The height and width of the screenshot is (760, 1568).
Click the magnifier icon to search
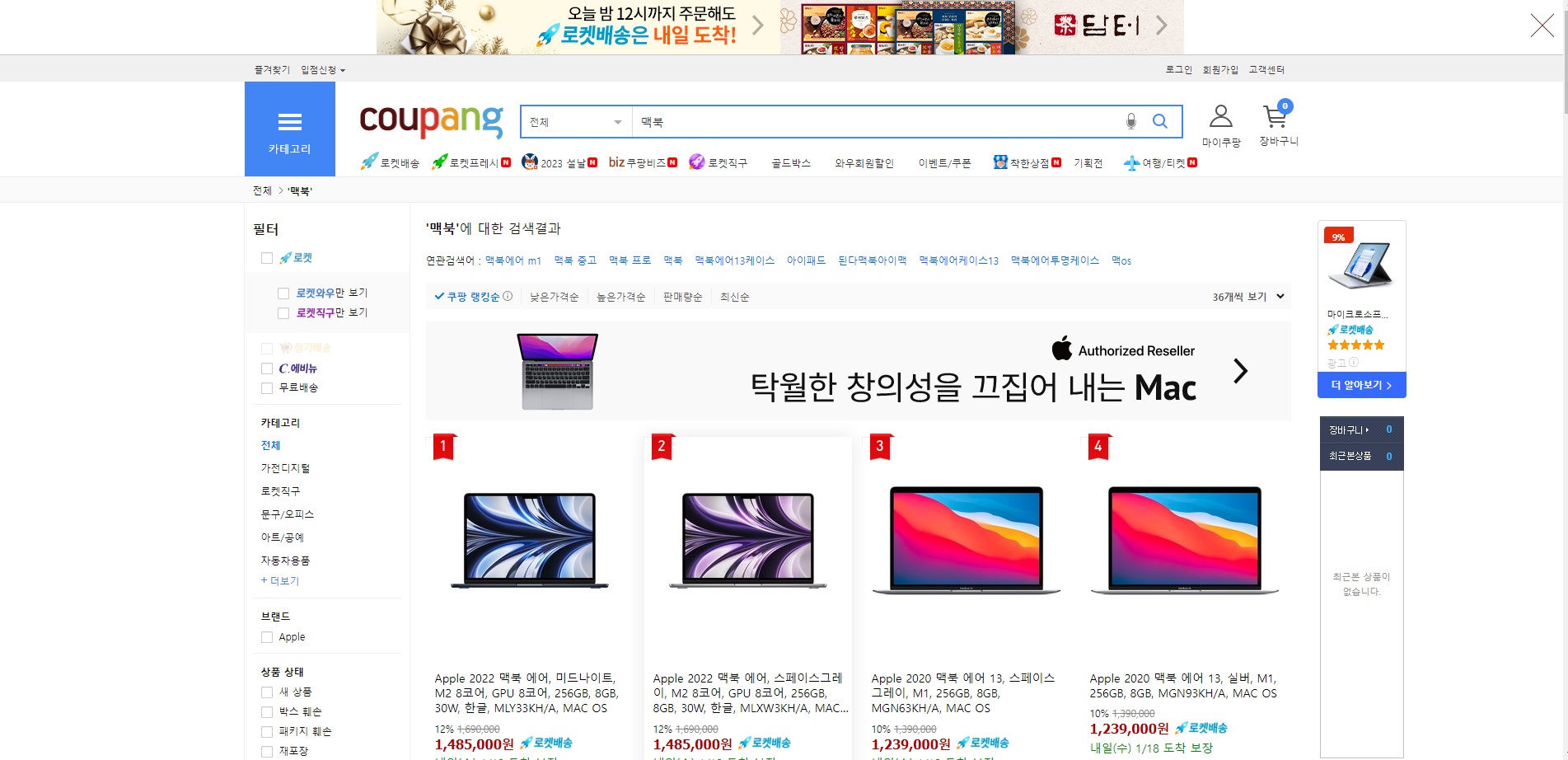click(x=1160, y=120)
